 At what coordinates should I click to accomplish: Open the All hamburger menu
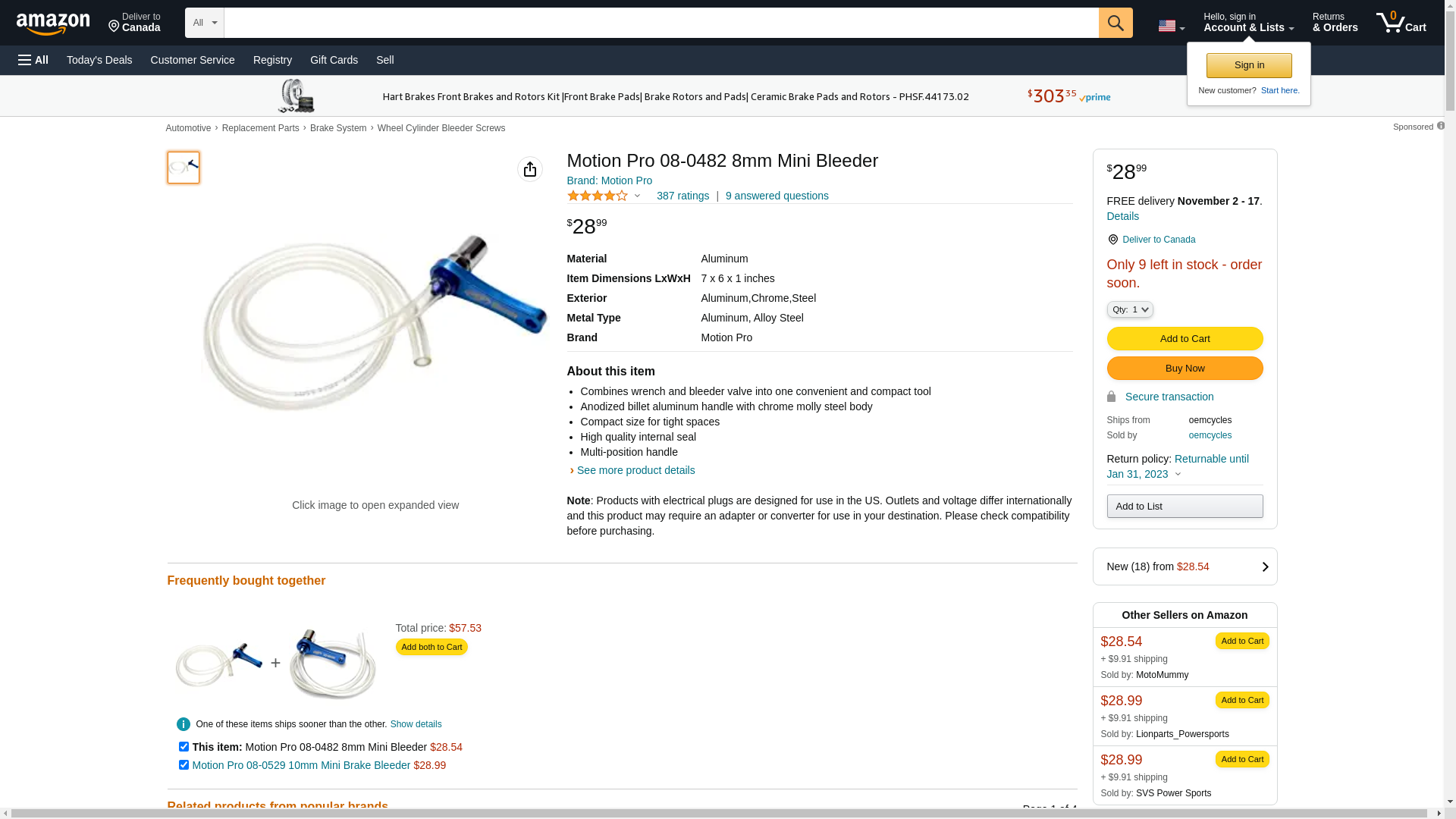33,60
